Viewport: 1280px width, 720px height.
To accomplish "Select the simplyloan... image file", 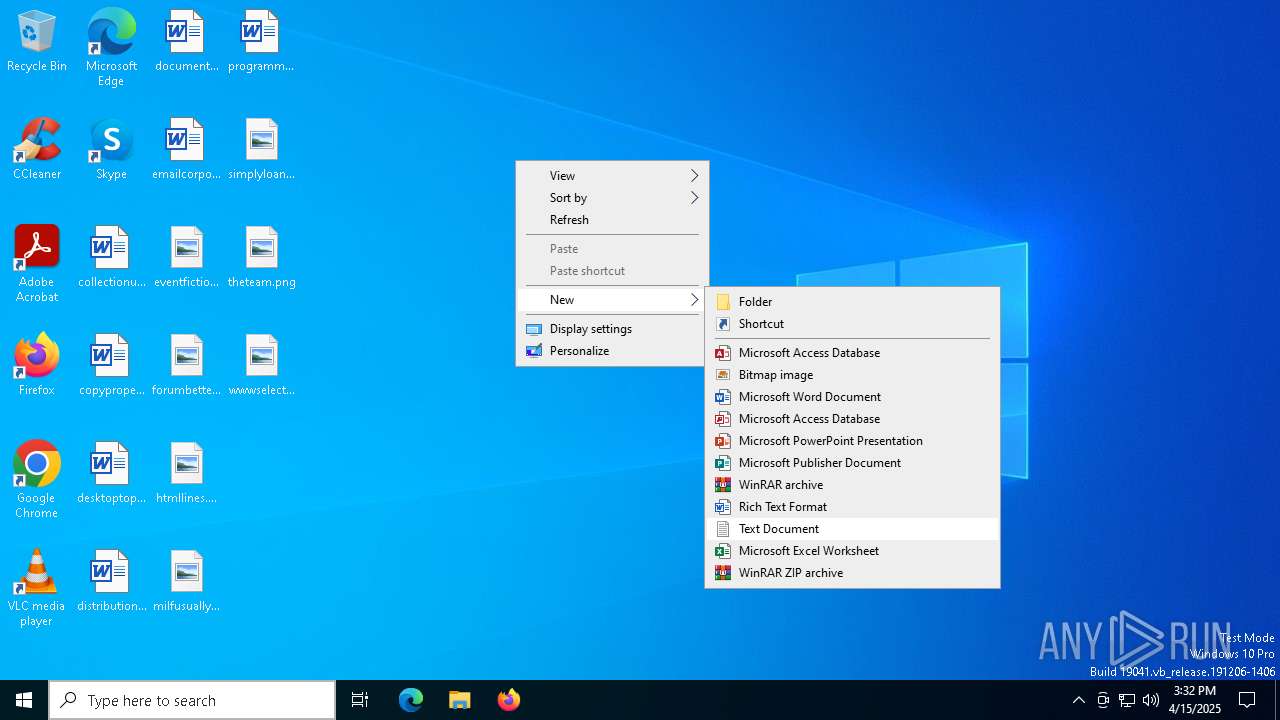I will pos(261,150).
